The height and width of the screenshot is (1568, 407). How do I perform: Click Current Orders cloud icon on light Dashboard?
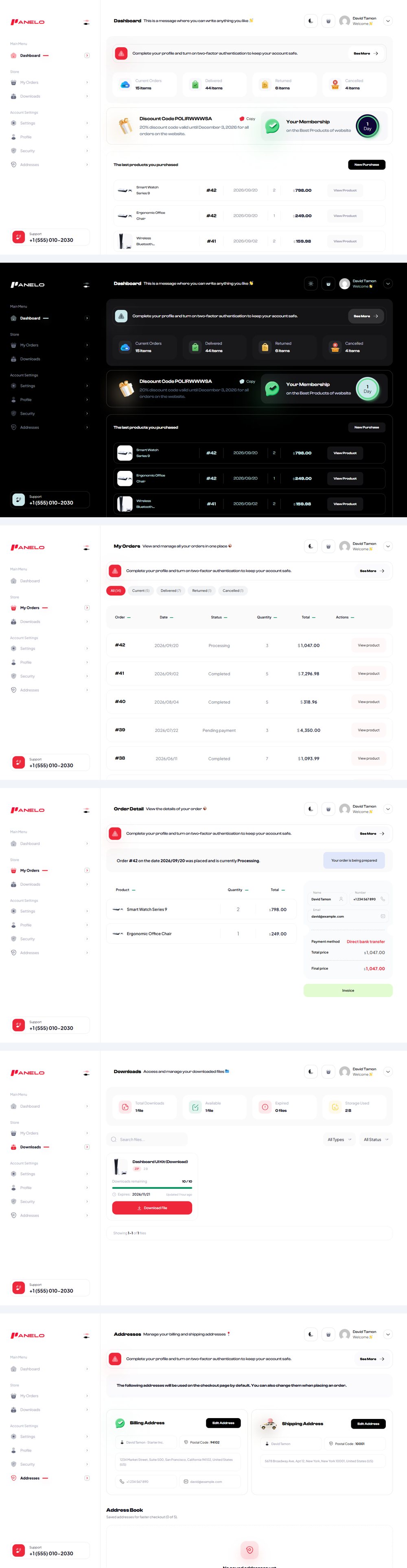pos(125,85)
